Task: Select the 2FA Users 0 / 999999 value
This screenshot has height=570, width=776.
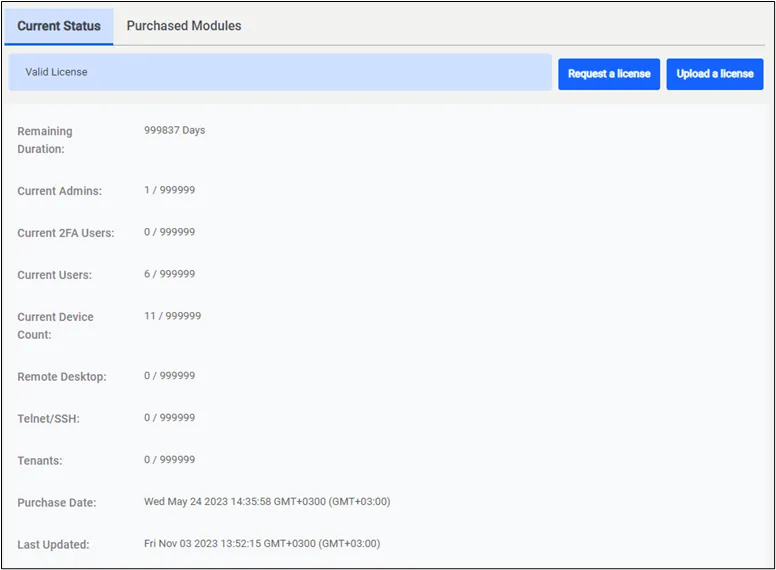Action: coord(170,232)
